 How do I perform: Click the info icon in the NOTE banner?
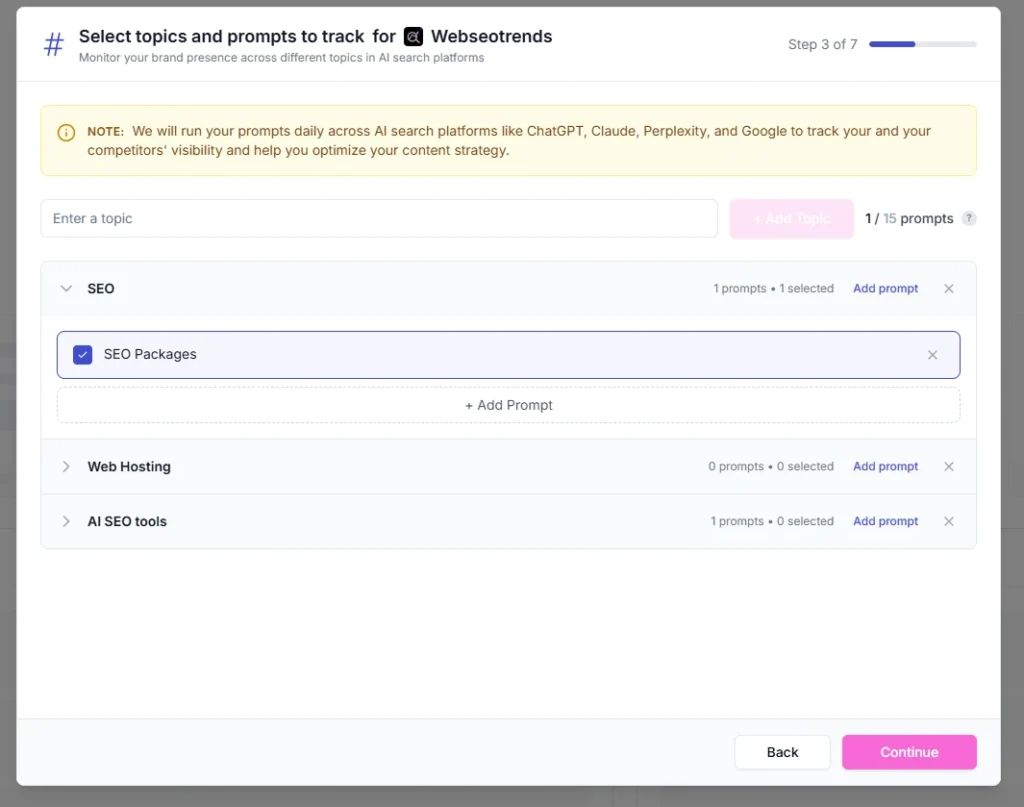[x=66, y=132]
